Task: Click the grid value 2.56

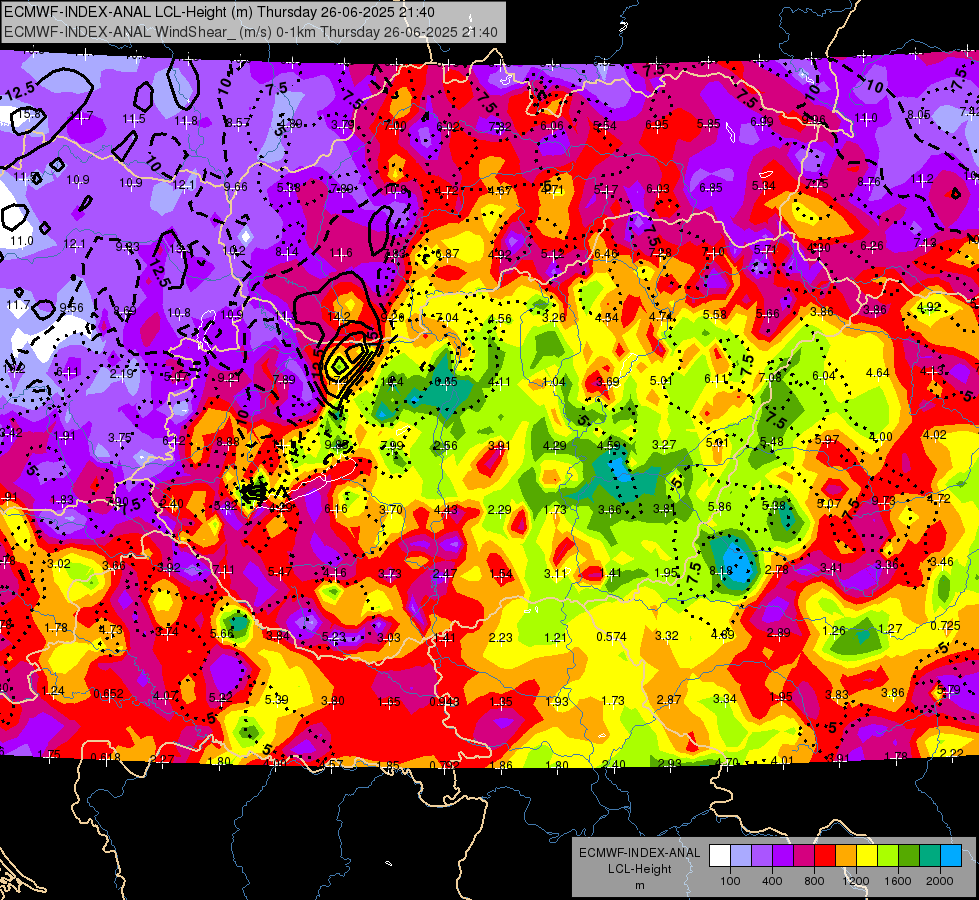Action: (445, 445)
